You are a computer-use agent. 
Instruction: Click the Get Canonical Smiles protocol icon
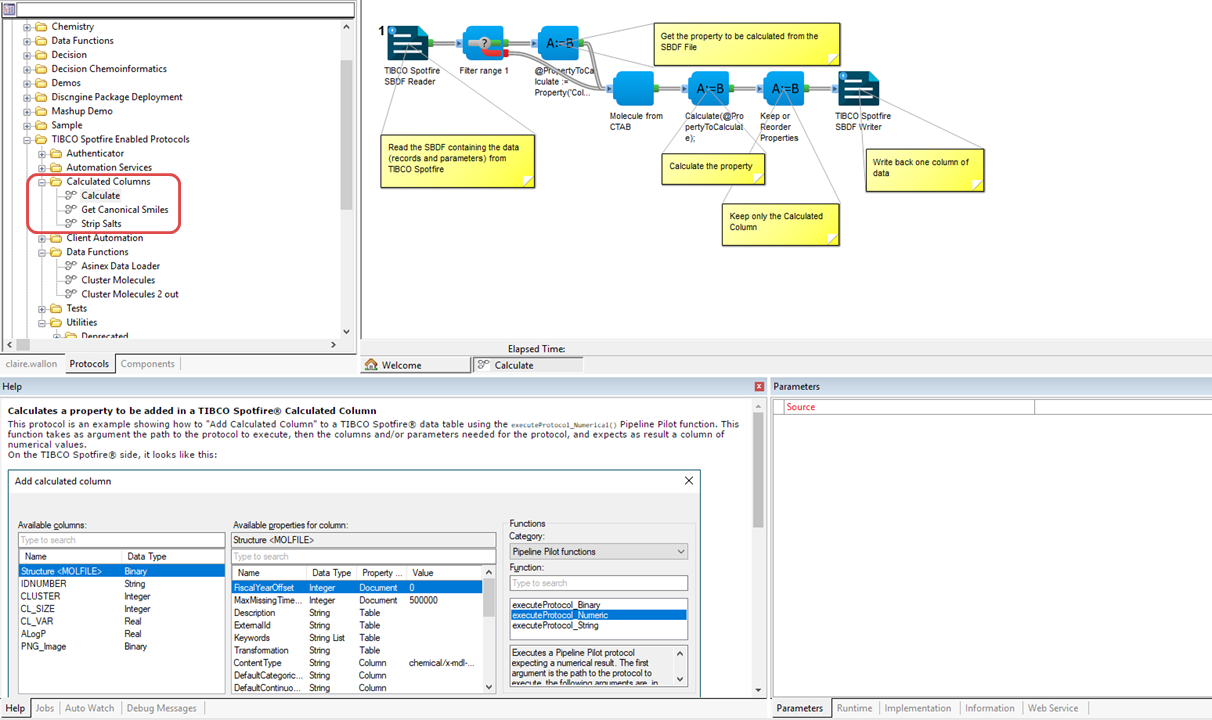coord(70,210)
